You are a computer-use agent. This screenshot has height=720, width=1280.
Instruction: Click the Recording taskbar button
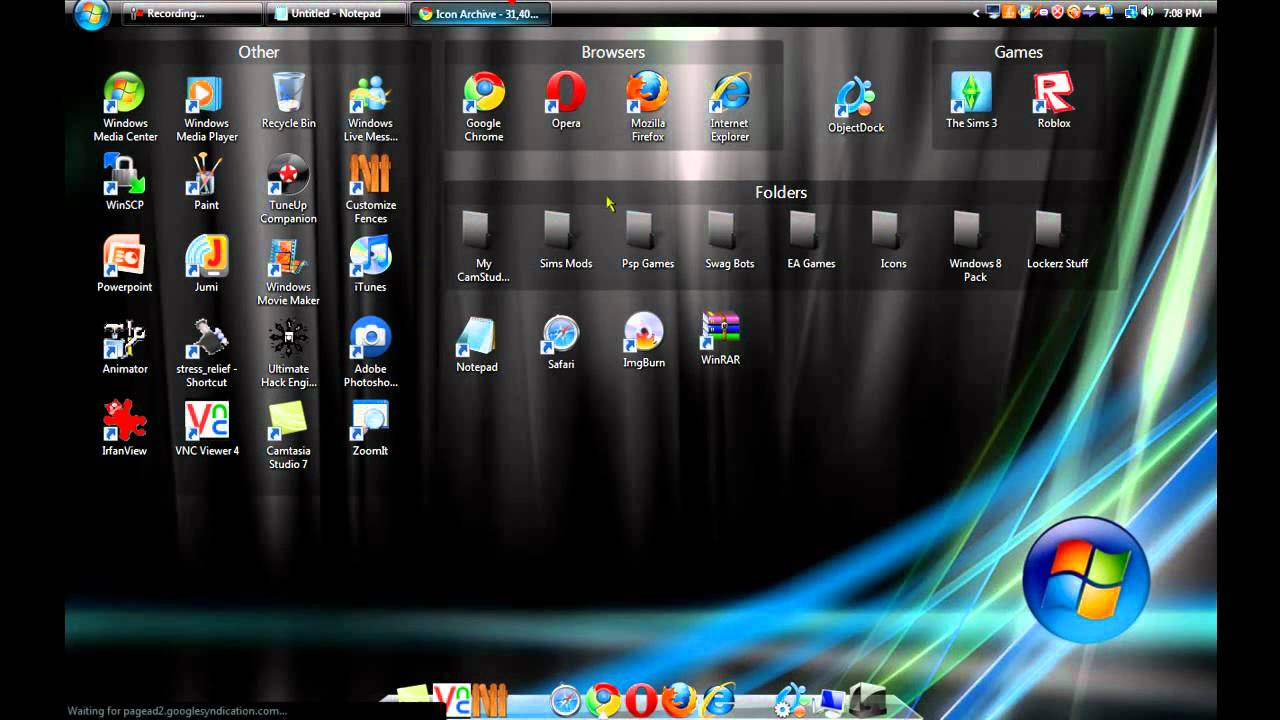click(190, 14)
